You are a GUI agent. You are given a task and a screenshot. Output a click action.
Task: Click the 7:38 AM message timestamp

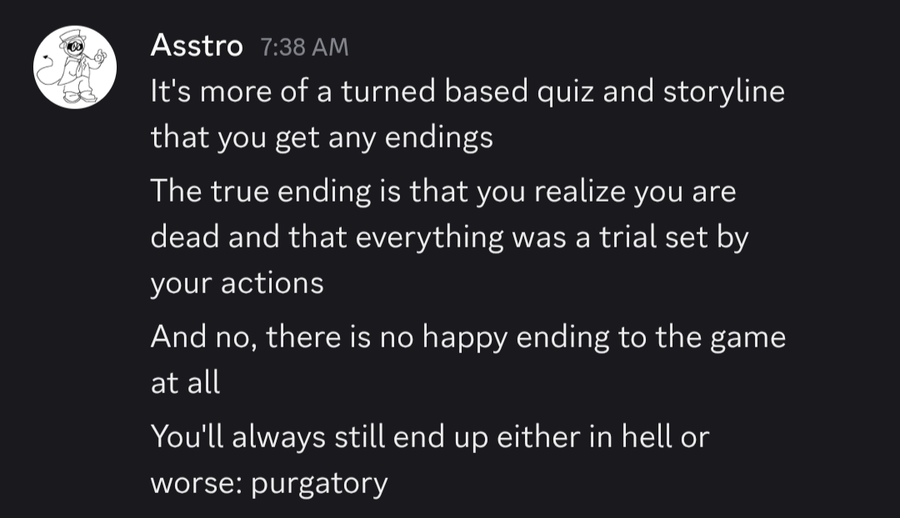(304, 47)
